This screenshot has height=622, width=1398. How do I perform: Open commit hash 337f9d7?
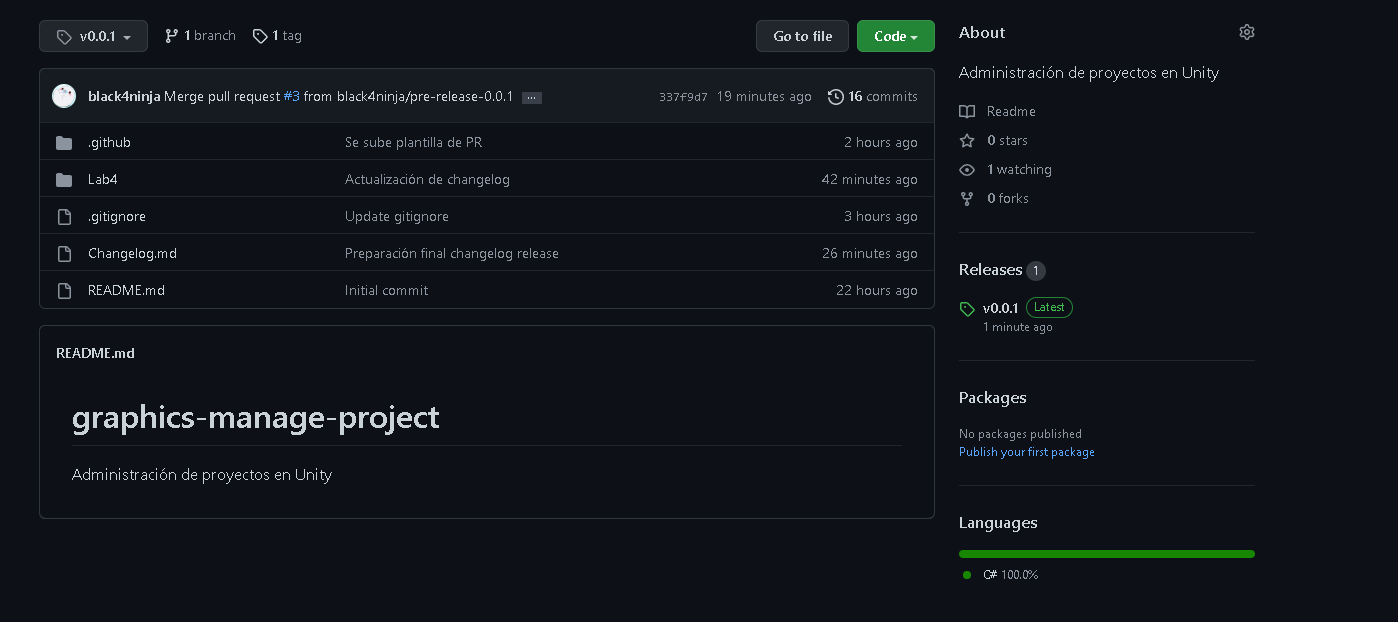683,97
